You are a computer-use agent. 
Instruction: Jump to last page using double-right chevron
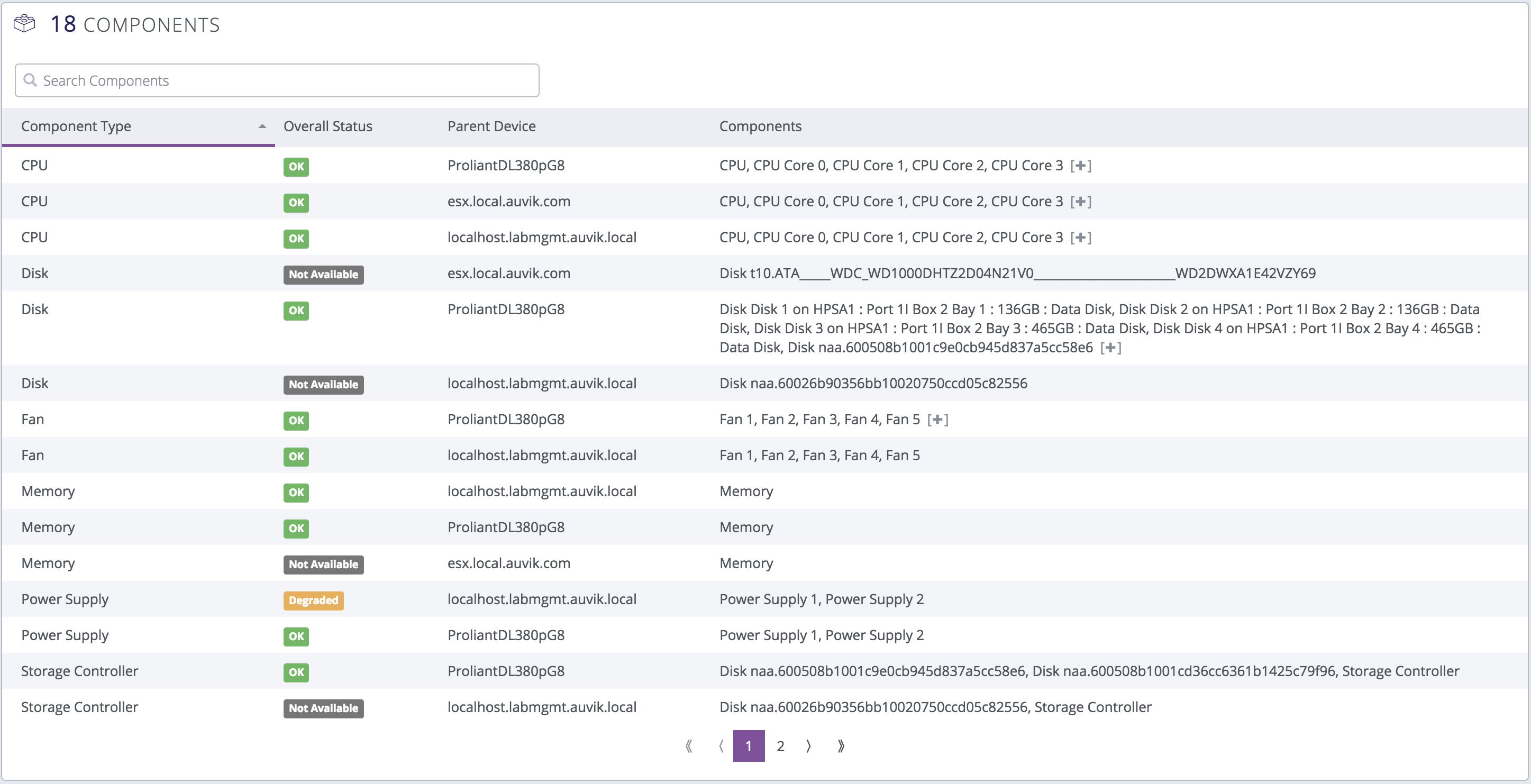[x=841, y=746]
